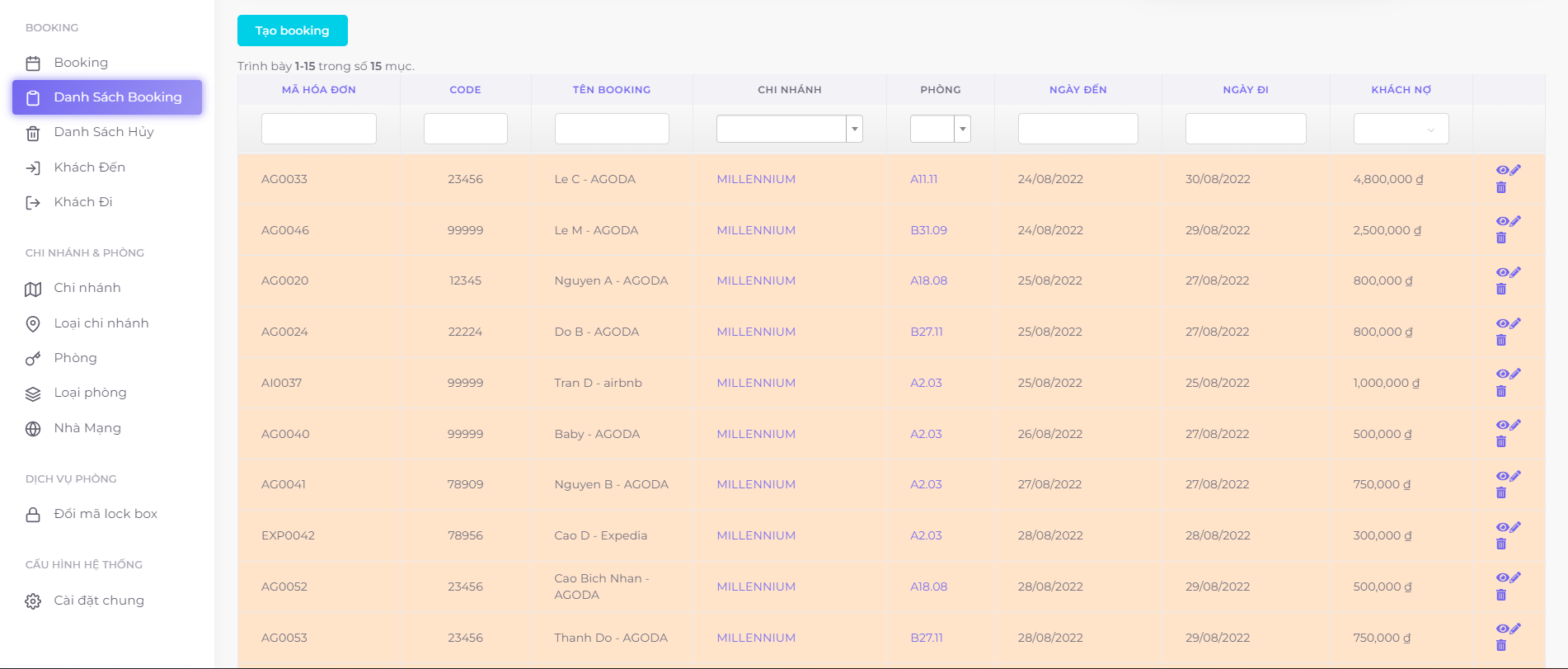1568x669 pixels.
Task: Click the edit pencil for booking AI0037
Action: (x=1515, y=374)
